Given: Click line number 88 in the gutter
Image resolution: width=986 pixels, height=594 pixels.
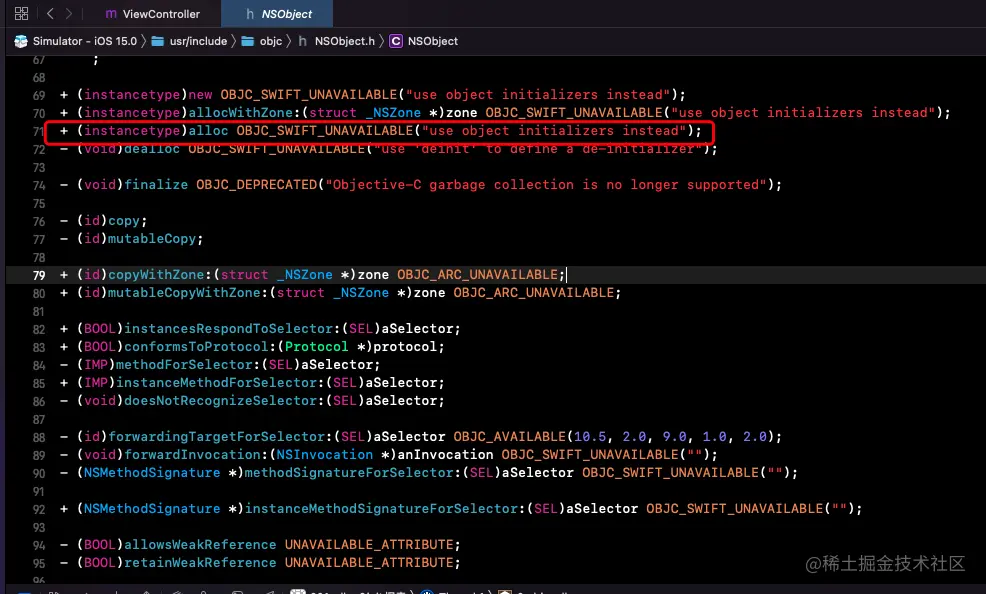Looking at the screenshot, I should tap(39, 437).
